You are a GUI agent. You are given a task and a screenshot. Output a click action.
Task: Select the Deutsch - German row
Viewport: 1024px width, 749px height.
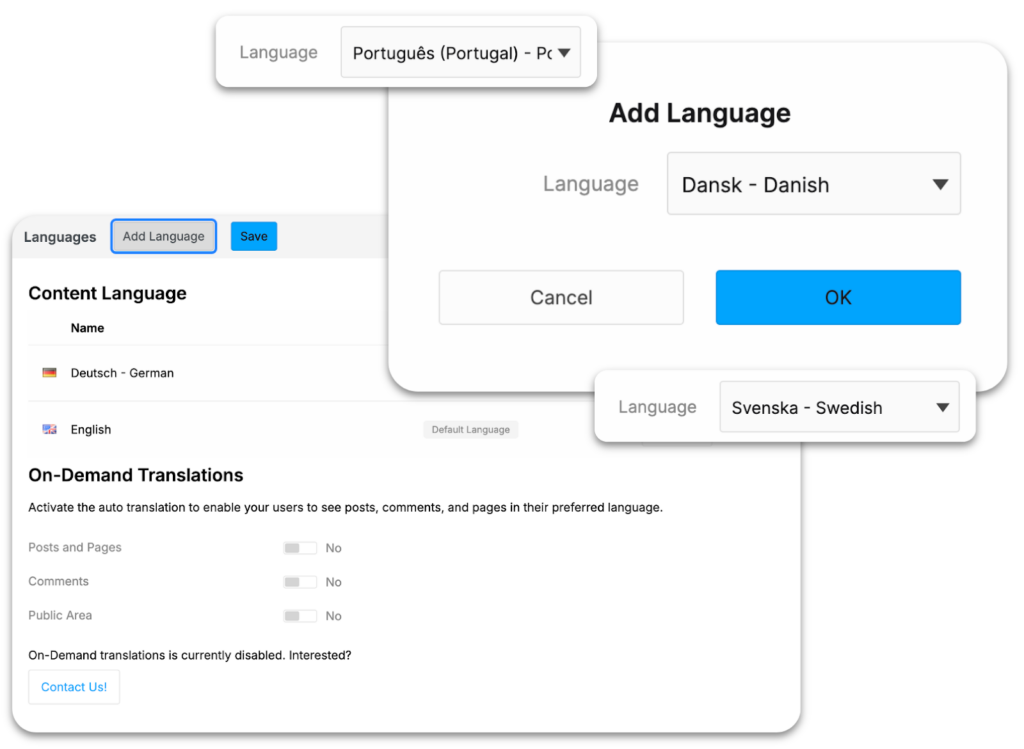coord(122,373)
